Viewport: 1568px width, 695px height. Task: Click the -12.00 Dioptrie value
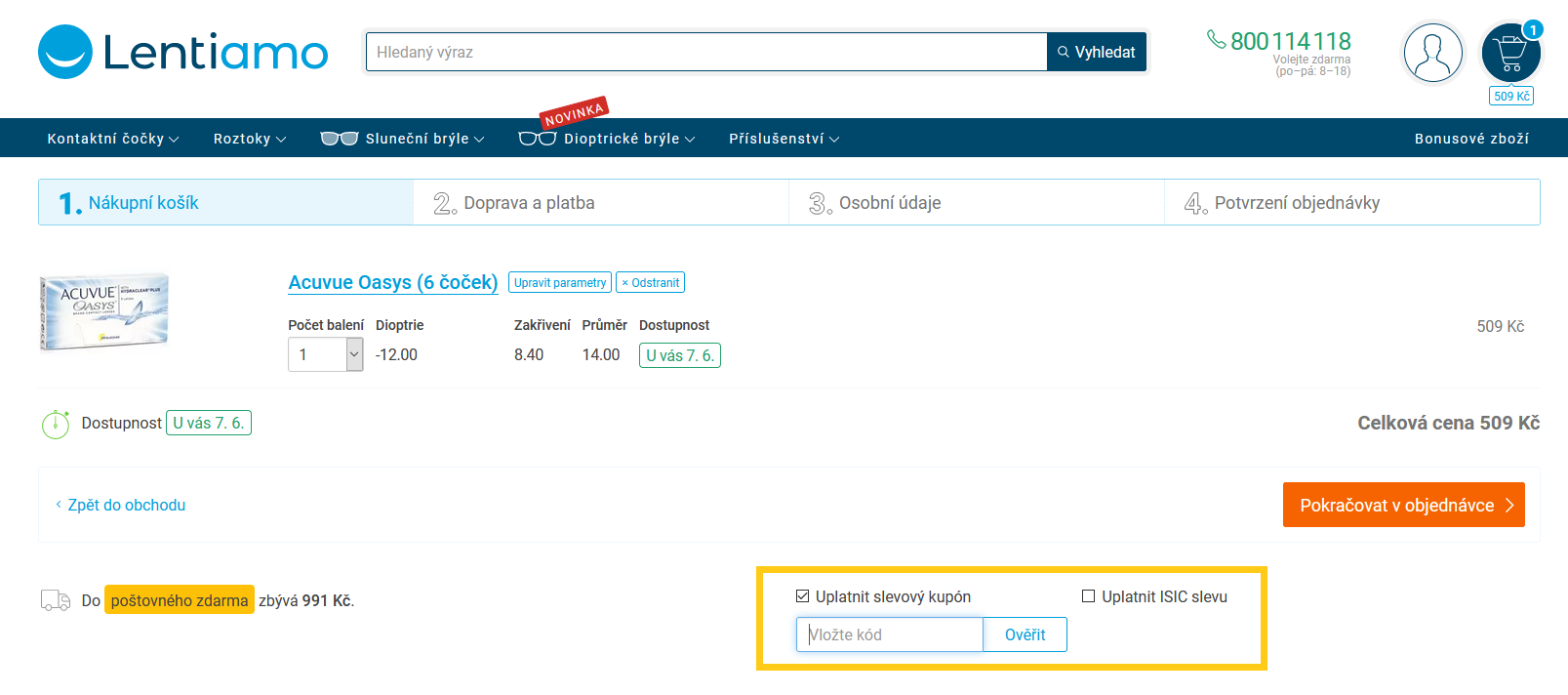(396, 354)
